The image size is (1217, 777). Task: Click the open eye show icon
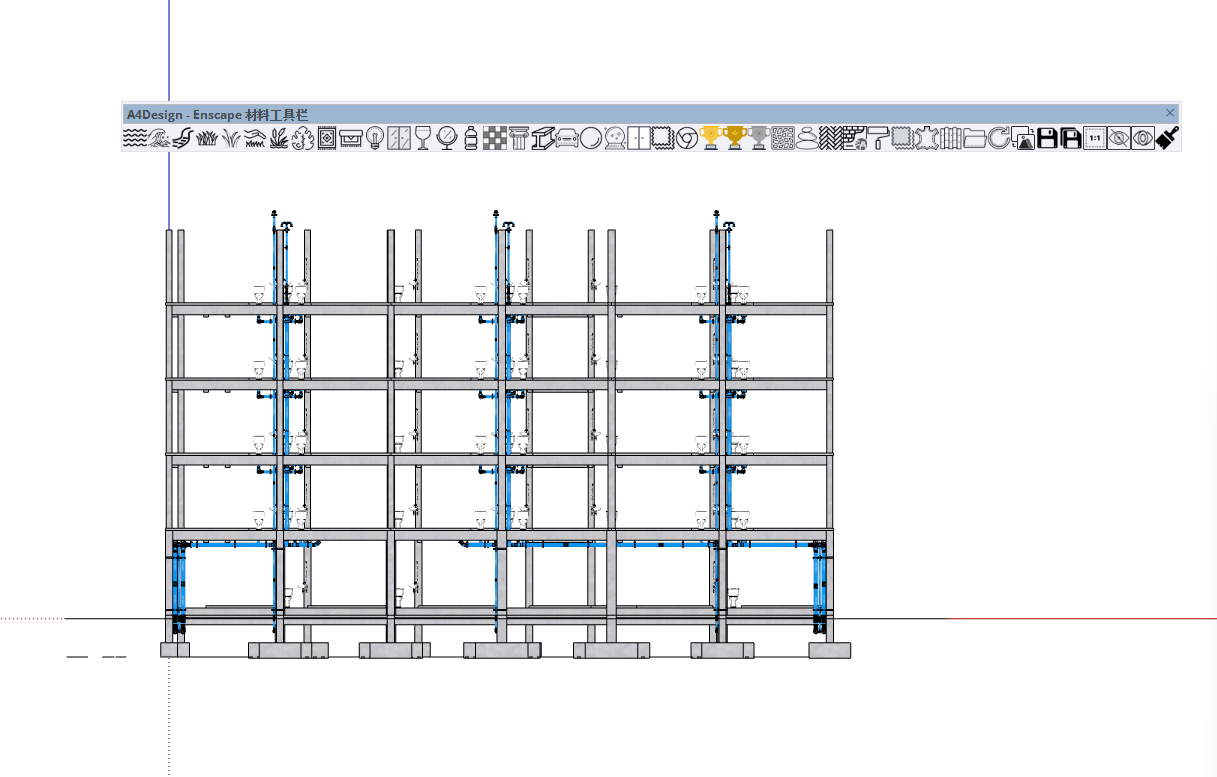1142,138
